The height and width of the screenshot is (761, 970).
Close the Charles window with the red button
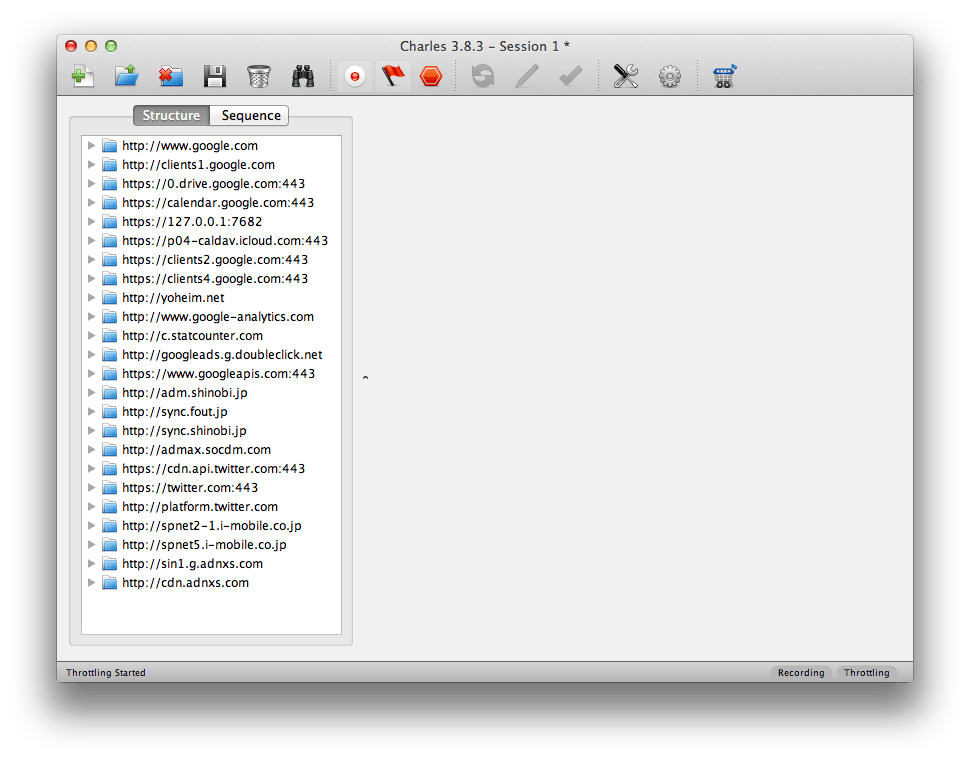[x=71, y=46]
